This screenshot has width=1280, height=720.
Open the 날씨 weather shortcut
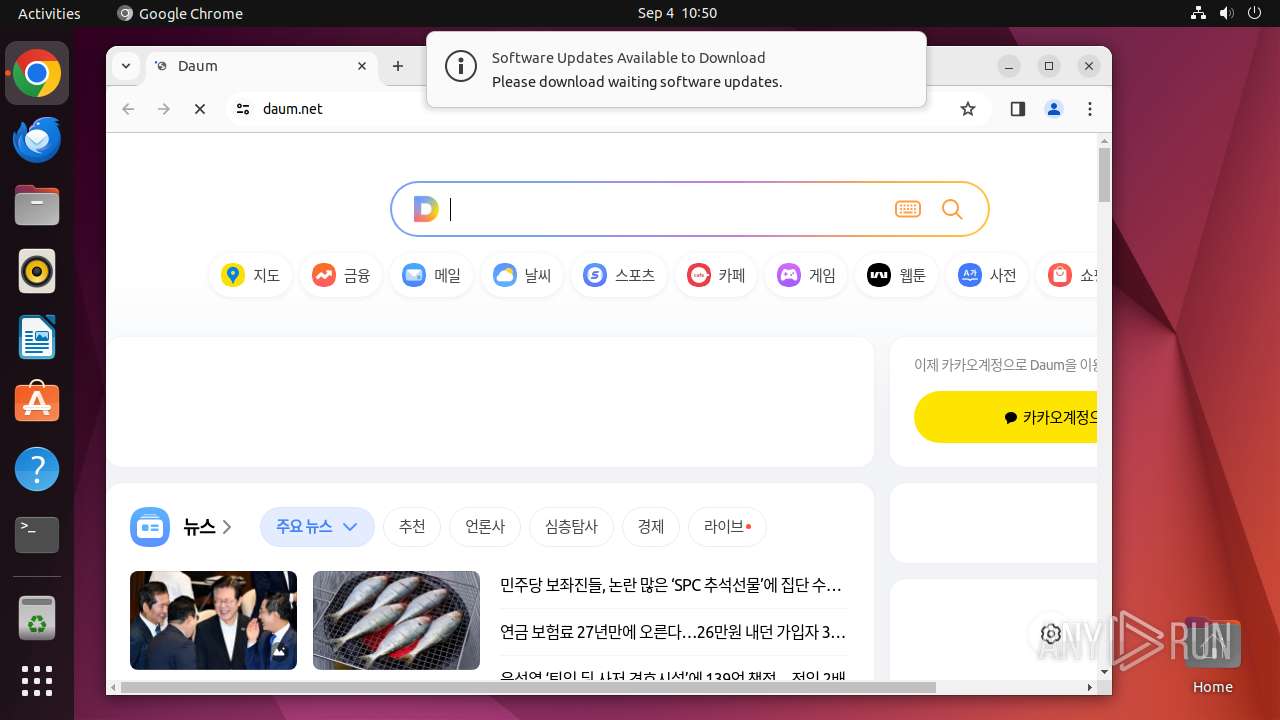point(522,275)
